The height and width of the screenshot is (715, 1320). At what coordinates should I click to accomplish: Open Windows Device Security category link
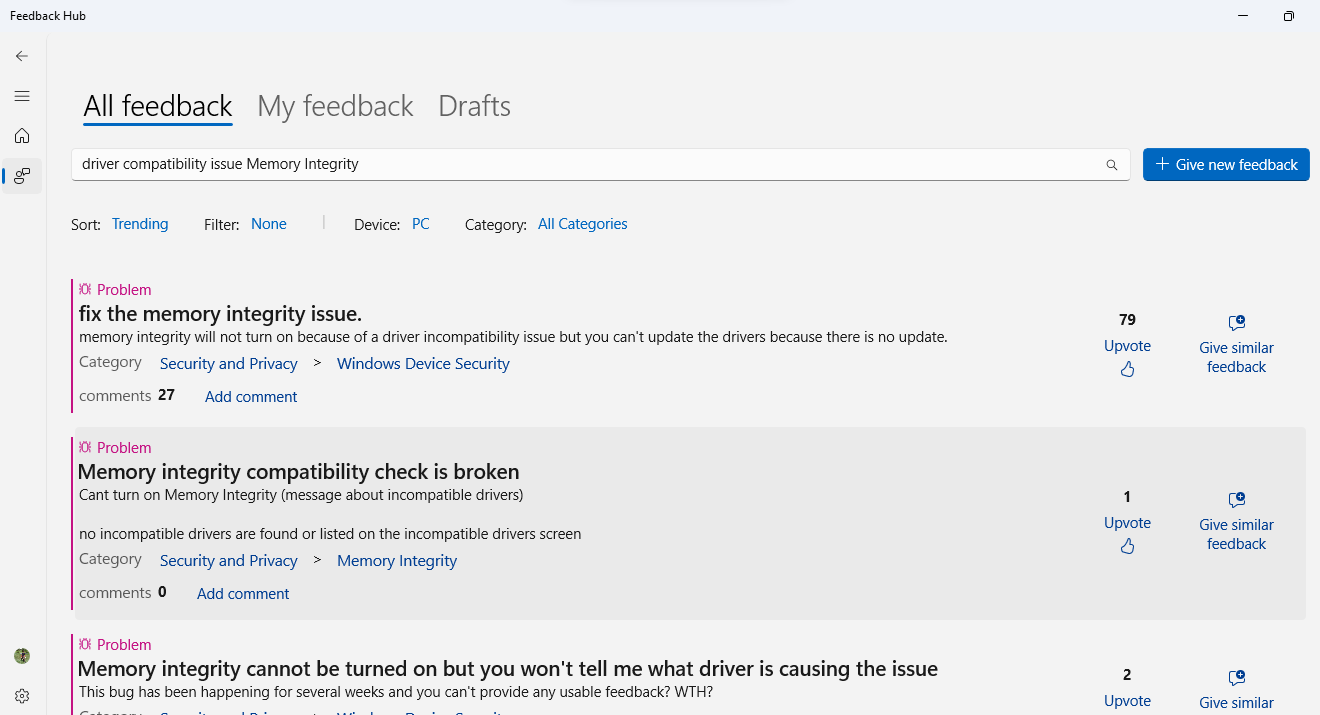click(423, 364)
